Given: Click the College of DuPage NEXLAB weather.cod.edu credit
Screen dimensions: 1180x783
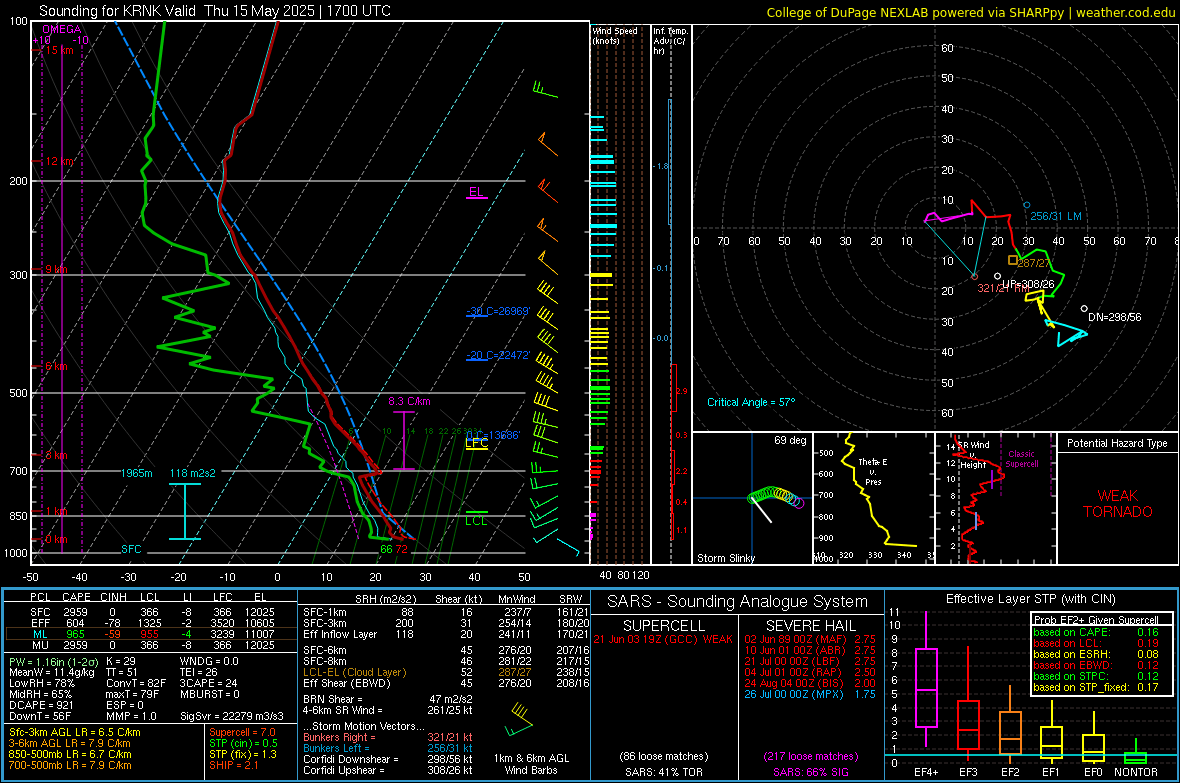Looking at the screenshot, I should (970, 12).
